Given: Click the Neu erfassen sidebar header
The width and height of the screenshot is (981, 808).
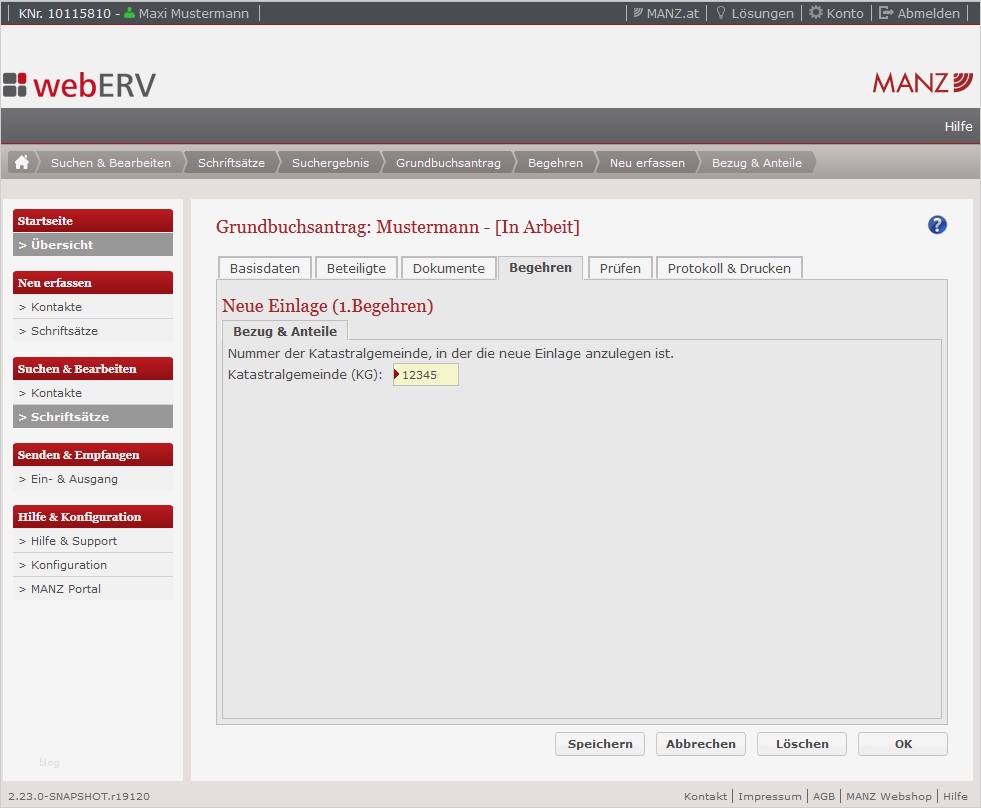Looking at the screenshot, I should (93, 282).
